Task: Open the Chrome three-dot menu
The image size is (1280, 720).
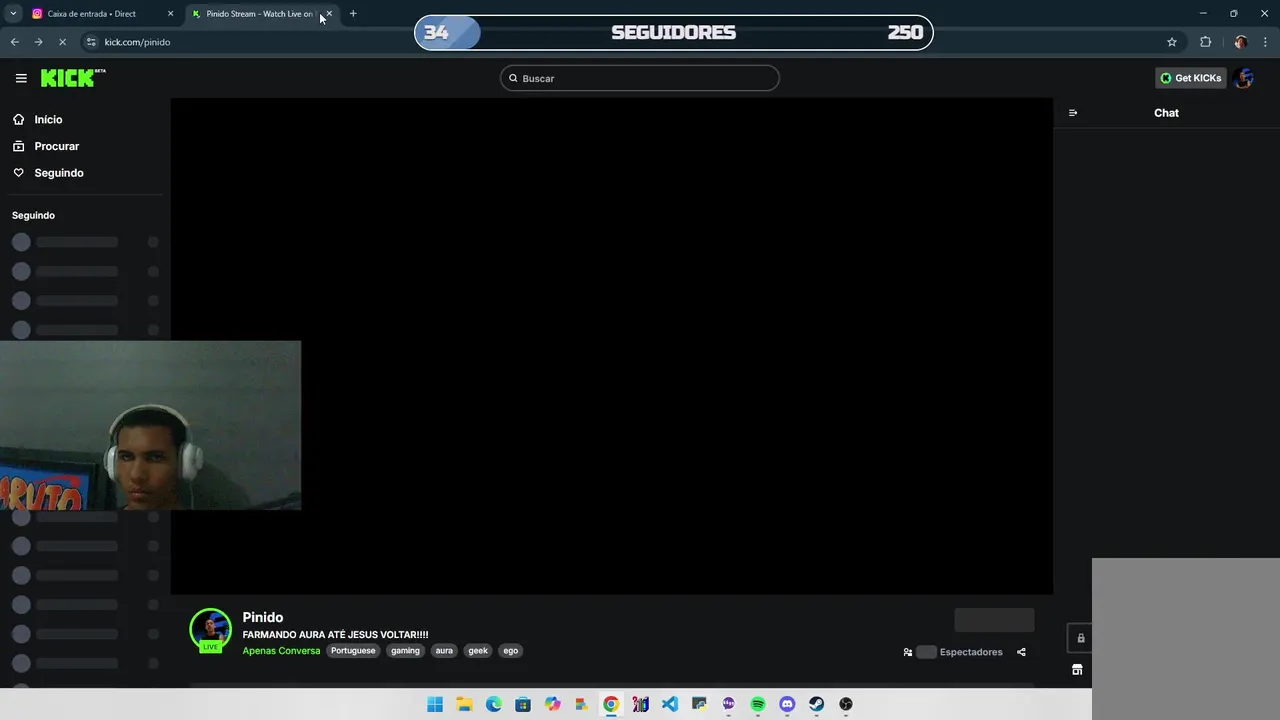Action: tap(1266, 42)
